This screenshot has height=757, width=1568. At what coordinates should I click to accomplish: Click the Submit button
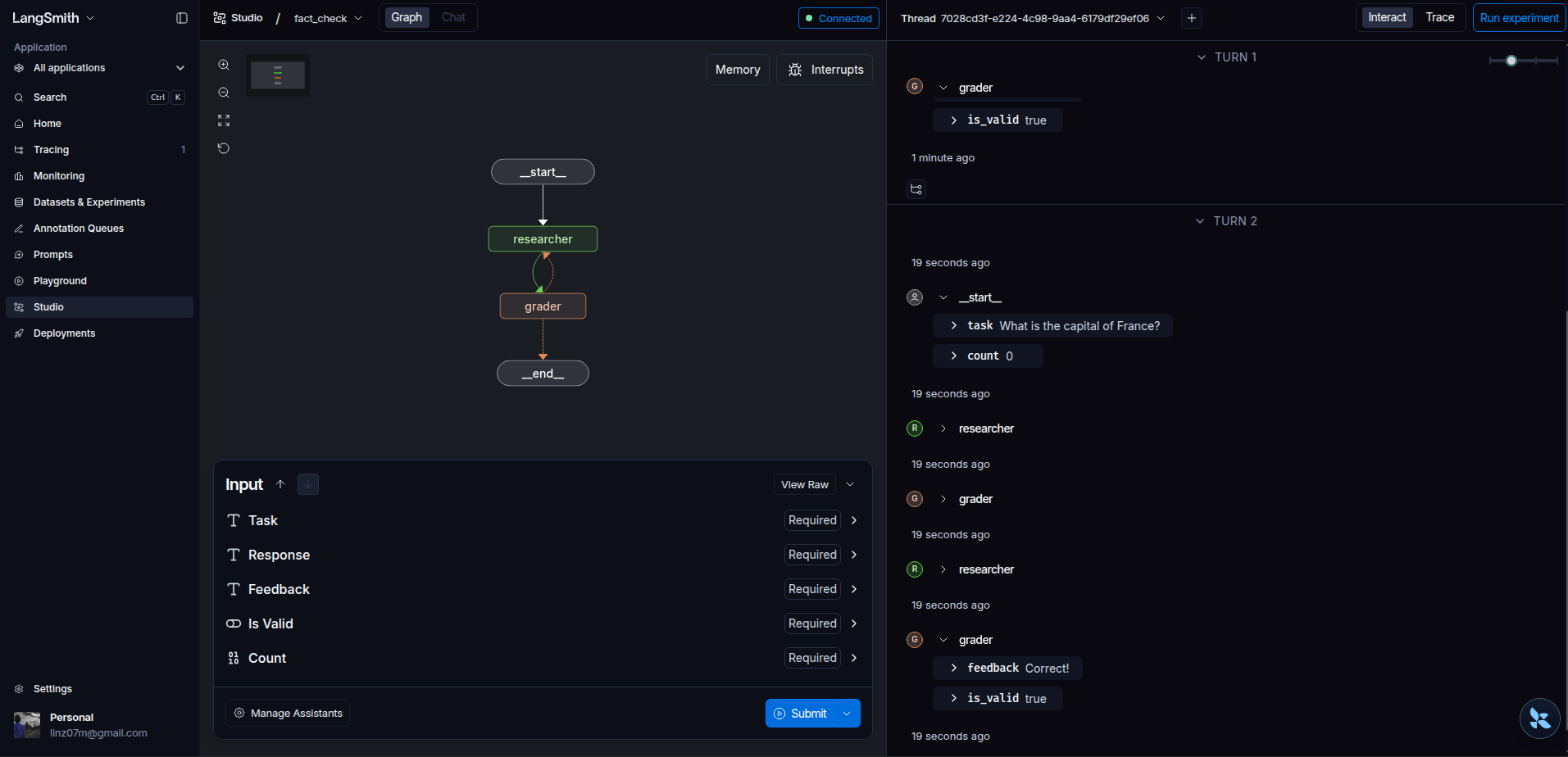pos(800,714)
